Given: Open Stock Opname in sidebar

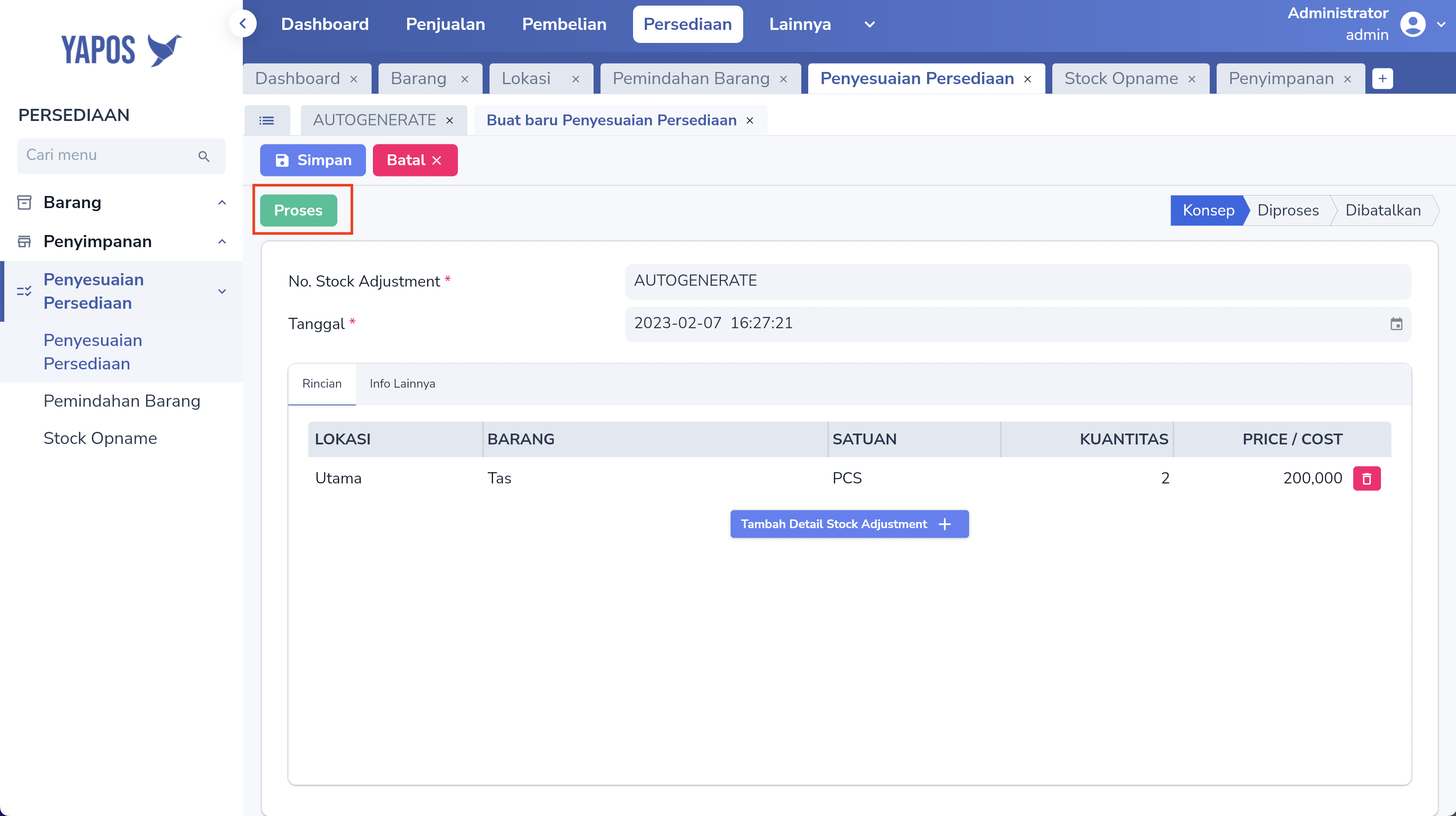Looking at the screenshot, I should [100, 438].
